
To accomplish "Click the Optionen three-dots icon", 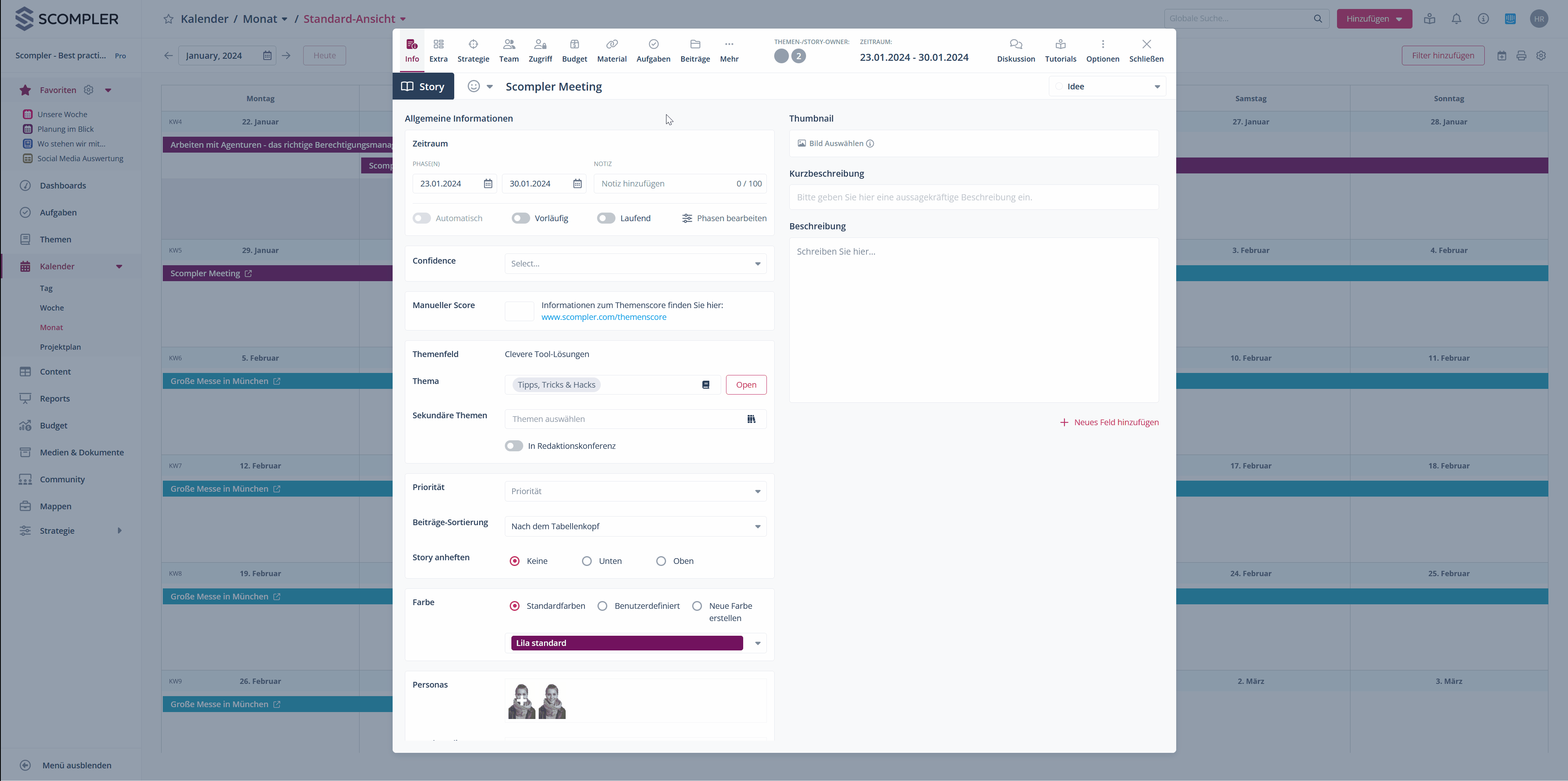I will coord(1102,44).
